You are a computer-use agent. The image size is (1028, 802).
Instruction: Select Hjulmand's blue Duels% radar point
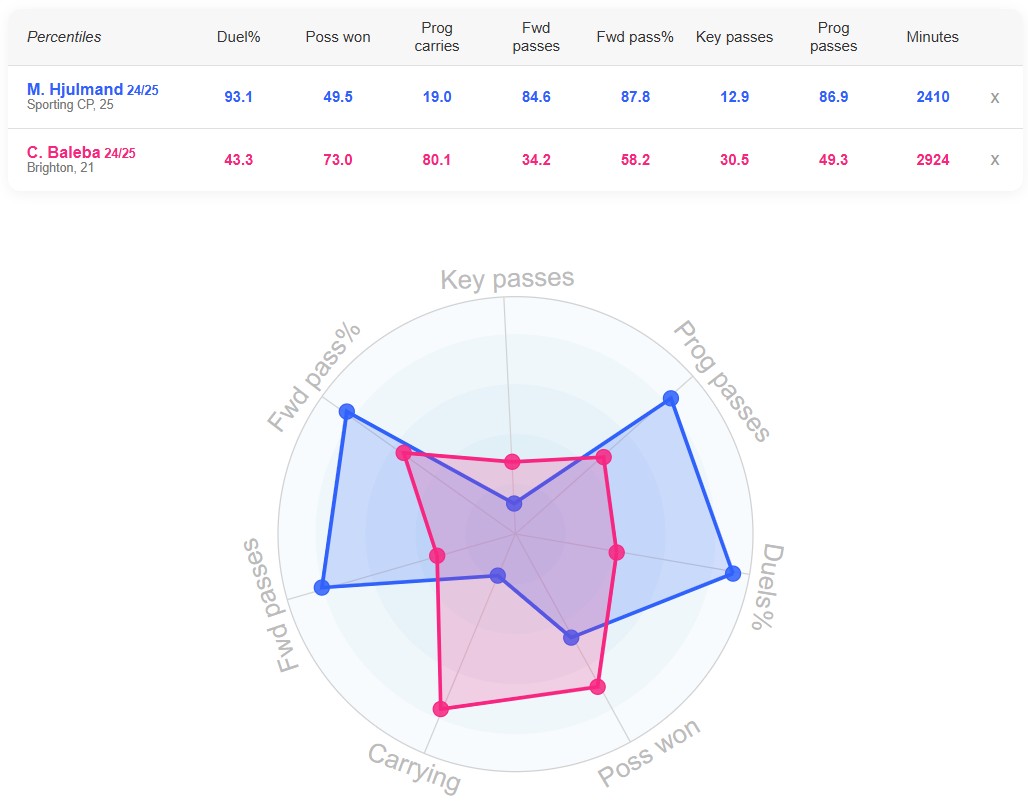pyautogui.click(x=733, y=573)
